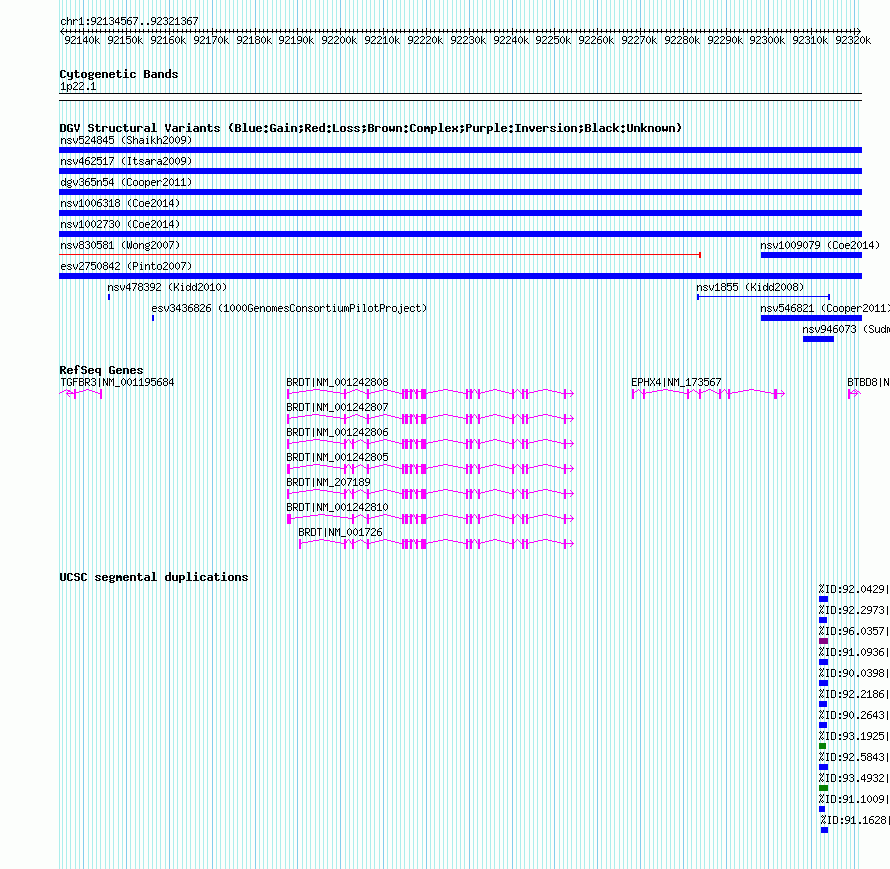Select the %ID:92.2973 segmental duplication label
Screen dimensions: 890x869
tap(854, 610)
